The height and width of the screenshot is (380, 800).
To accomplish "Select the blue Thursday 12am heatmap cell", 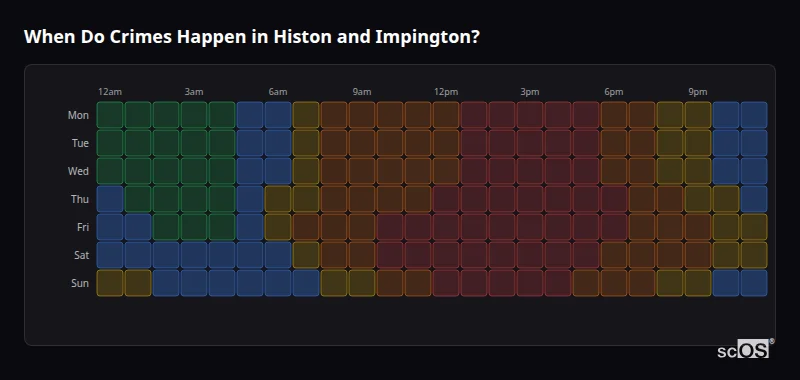I will coord(110,199).
